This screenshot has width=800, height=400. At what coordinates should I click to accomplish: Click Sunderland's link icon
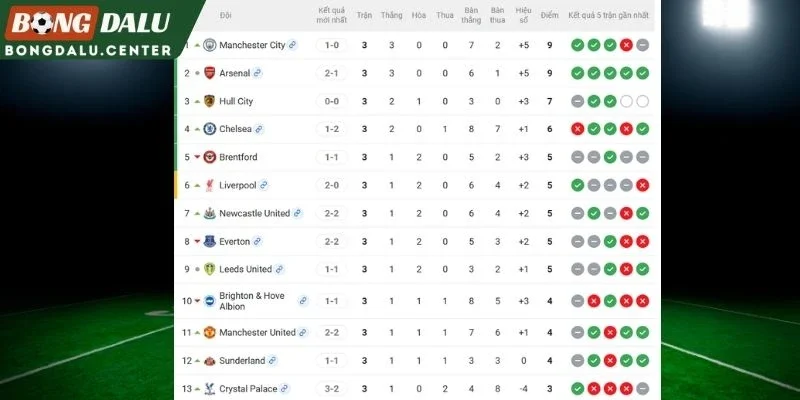pos(272,361)
